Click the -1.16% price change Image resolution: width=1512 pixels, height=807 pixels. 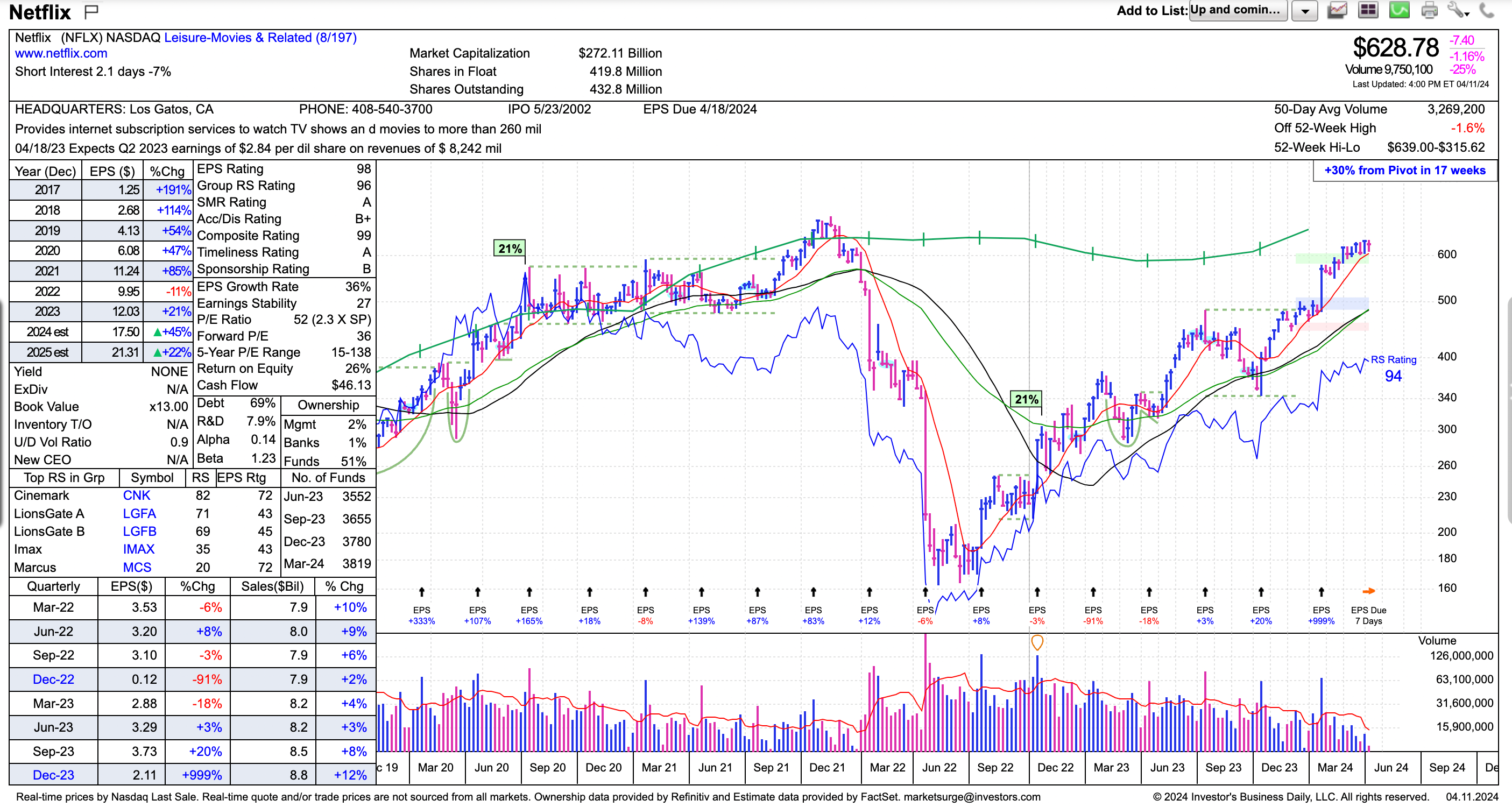click(1467, 56)
